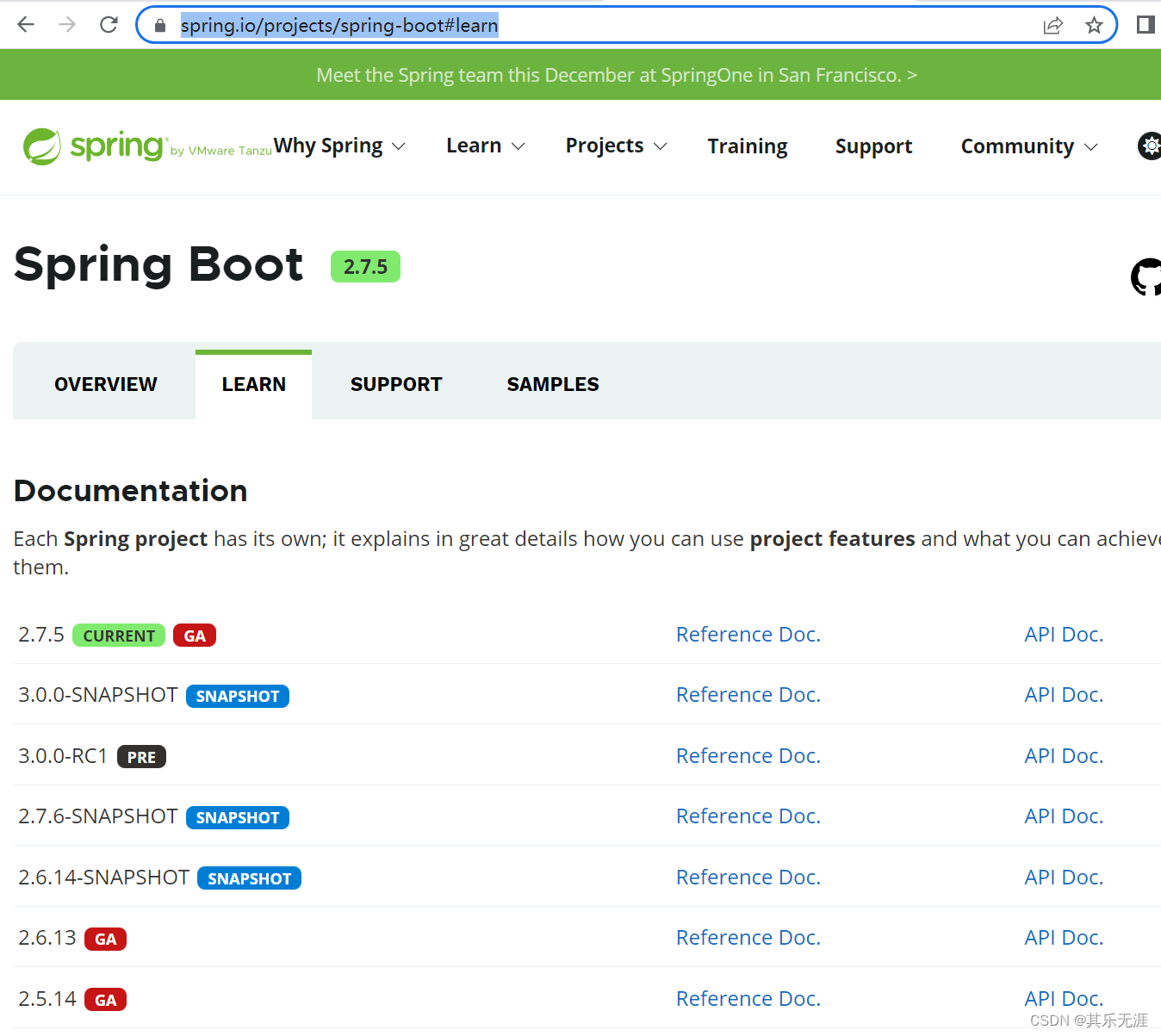Expand the Learn navigation menu
Viewport: 1161px width, 1036px height.
click(x=486, y=146)
